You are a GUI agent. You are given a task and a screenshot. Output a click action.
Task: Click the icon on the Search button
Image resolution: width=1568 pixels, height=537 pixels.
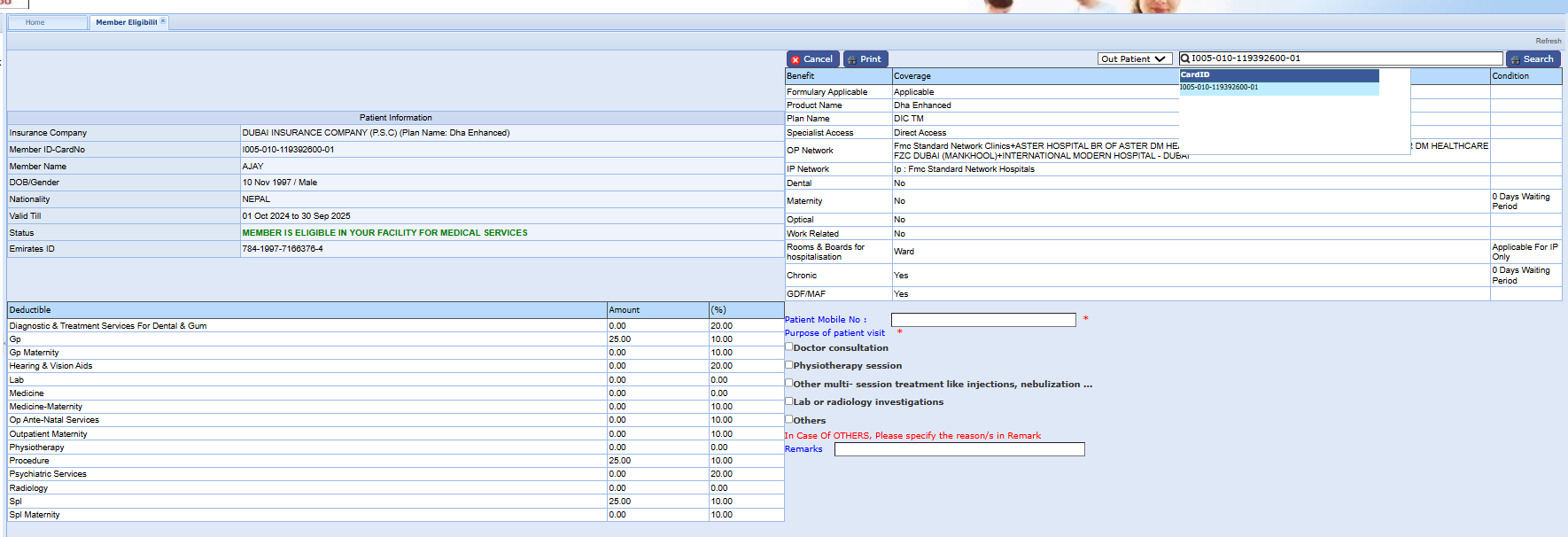1516,60
